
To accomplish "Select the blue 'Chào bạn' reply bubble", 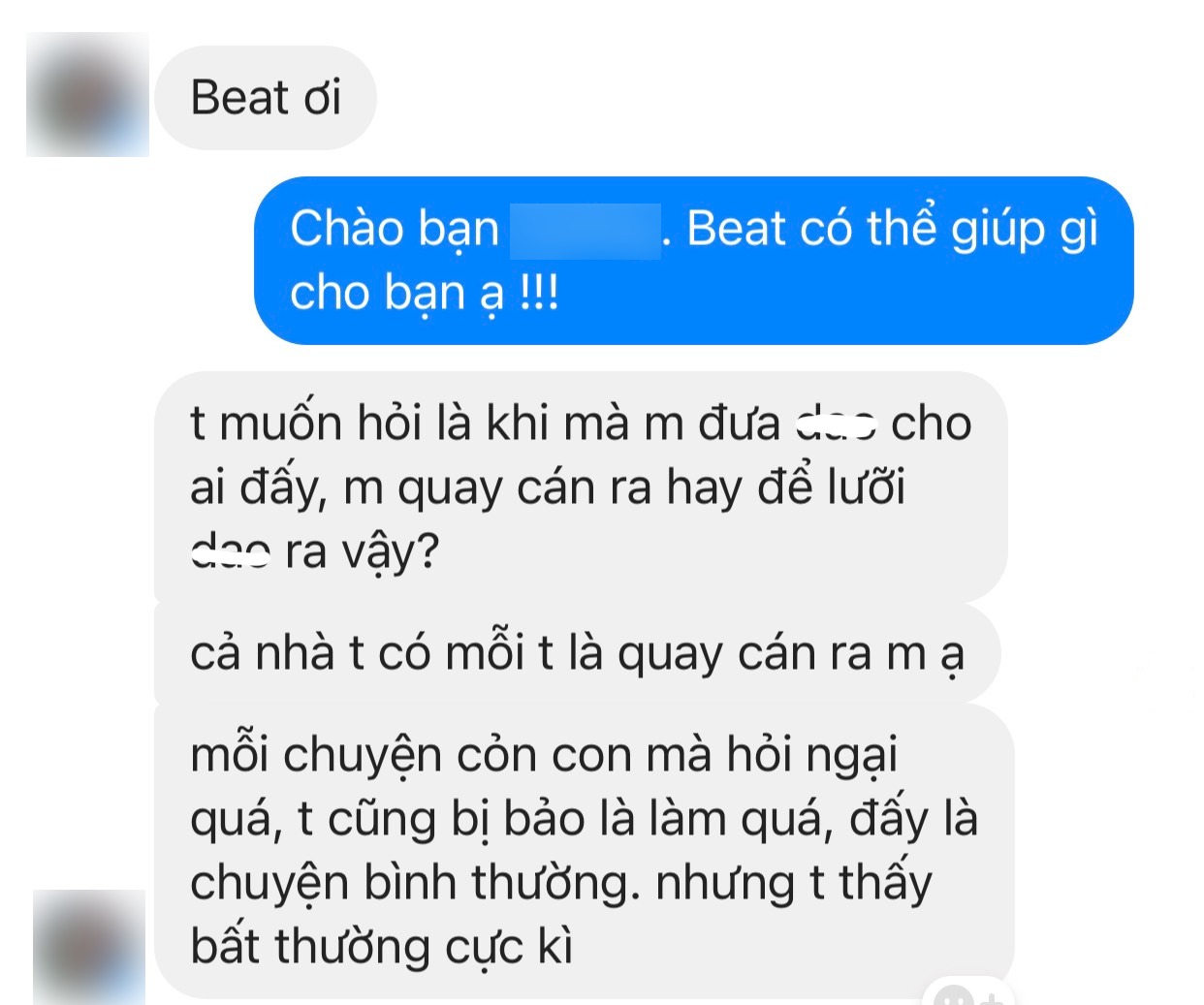I will pos(693,260).
